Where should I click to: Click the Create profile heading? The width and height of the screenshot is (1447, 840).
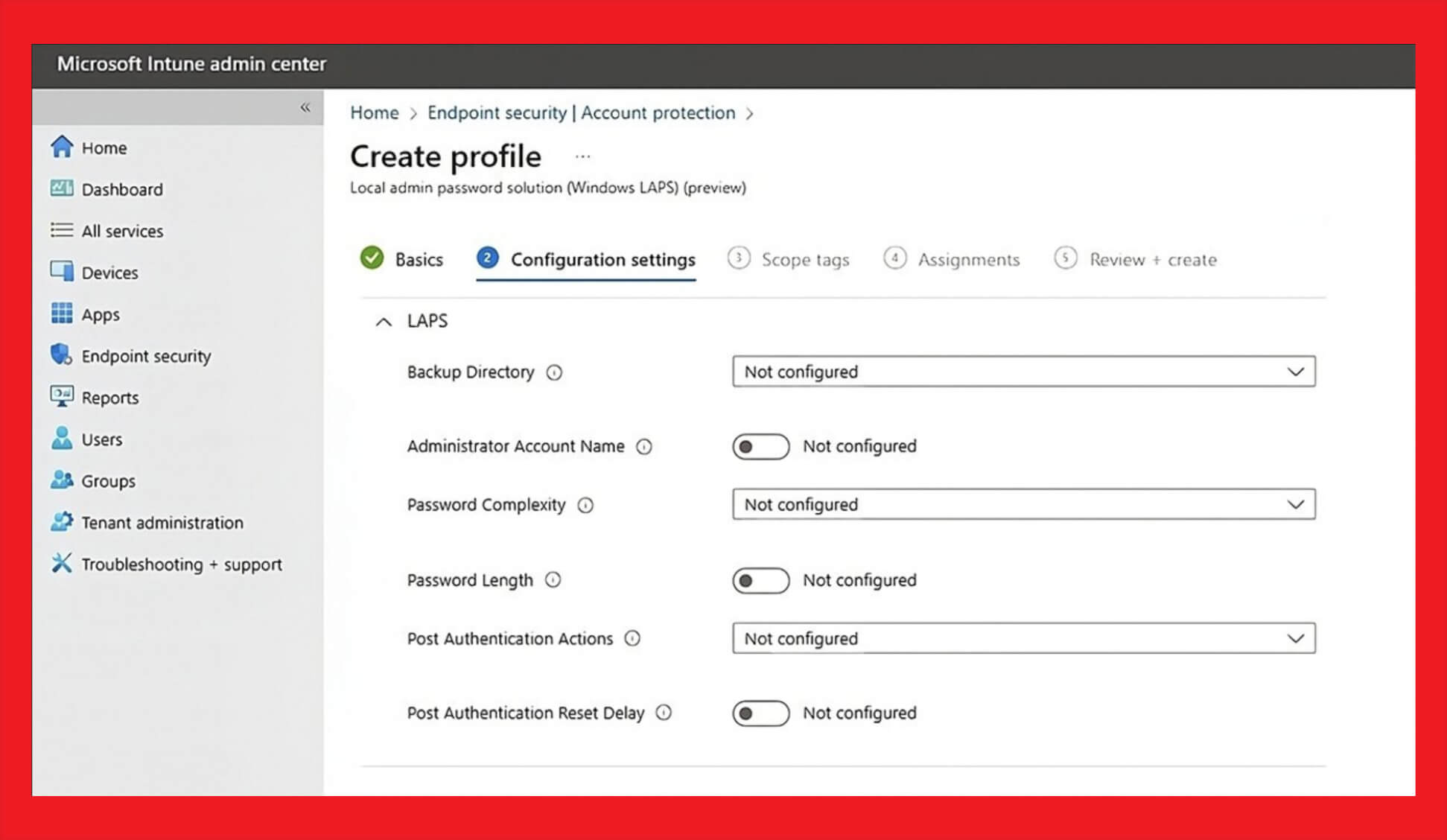click(x=445, y=156)
